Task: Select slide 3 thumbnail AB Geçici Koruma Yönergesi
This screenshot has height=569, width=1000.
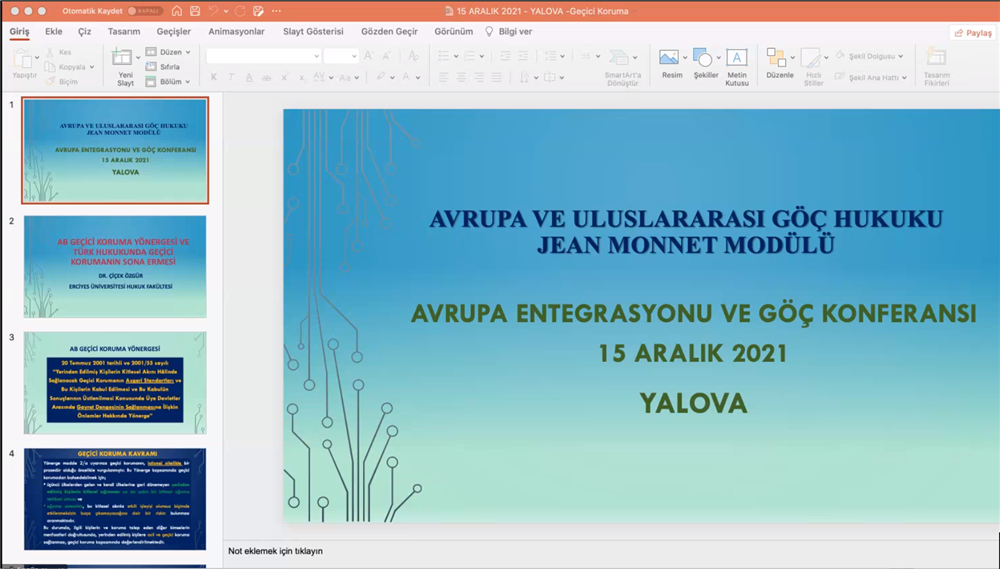Action: point(115,383)
